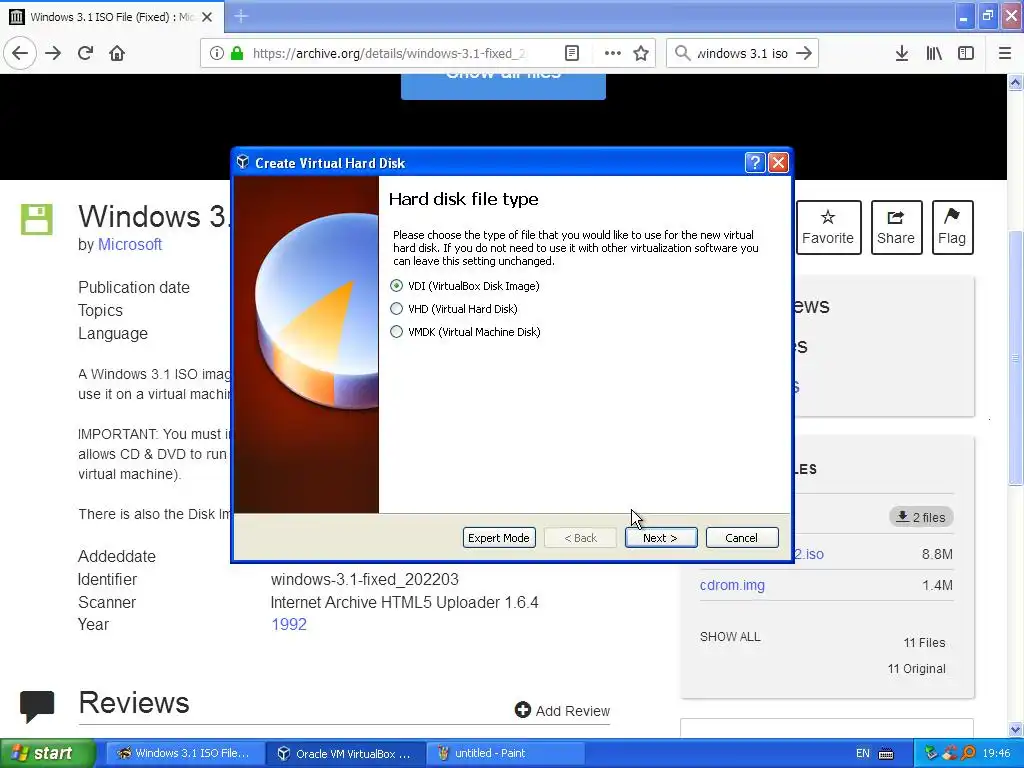Switch to Windows 3.1 ISO File taskbar item
Viewport: 1024px width, 768px height.
point(185,753)
